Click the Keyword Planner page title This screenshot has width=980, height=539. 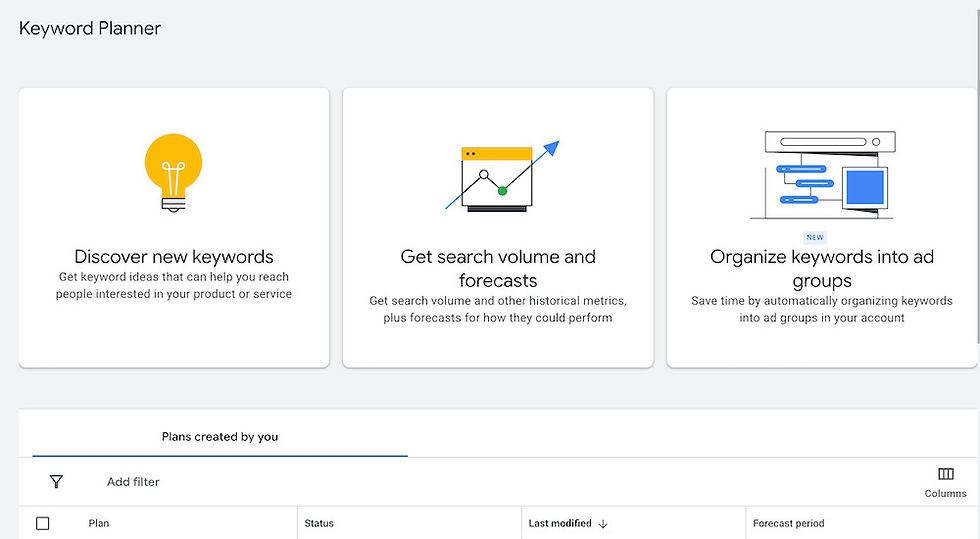[90, 28]
